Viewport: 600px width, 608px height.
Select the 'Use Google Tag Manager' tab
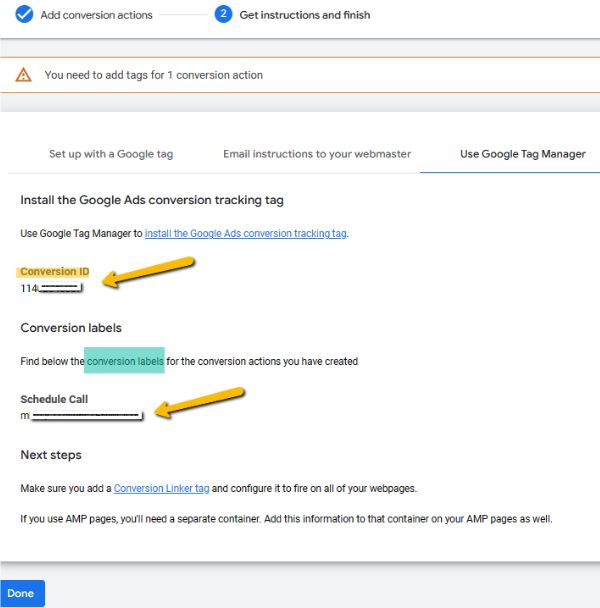tap(522, 154)
